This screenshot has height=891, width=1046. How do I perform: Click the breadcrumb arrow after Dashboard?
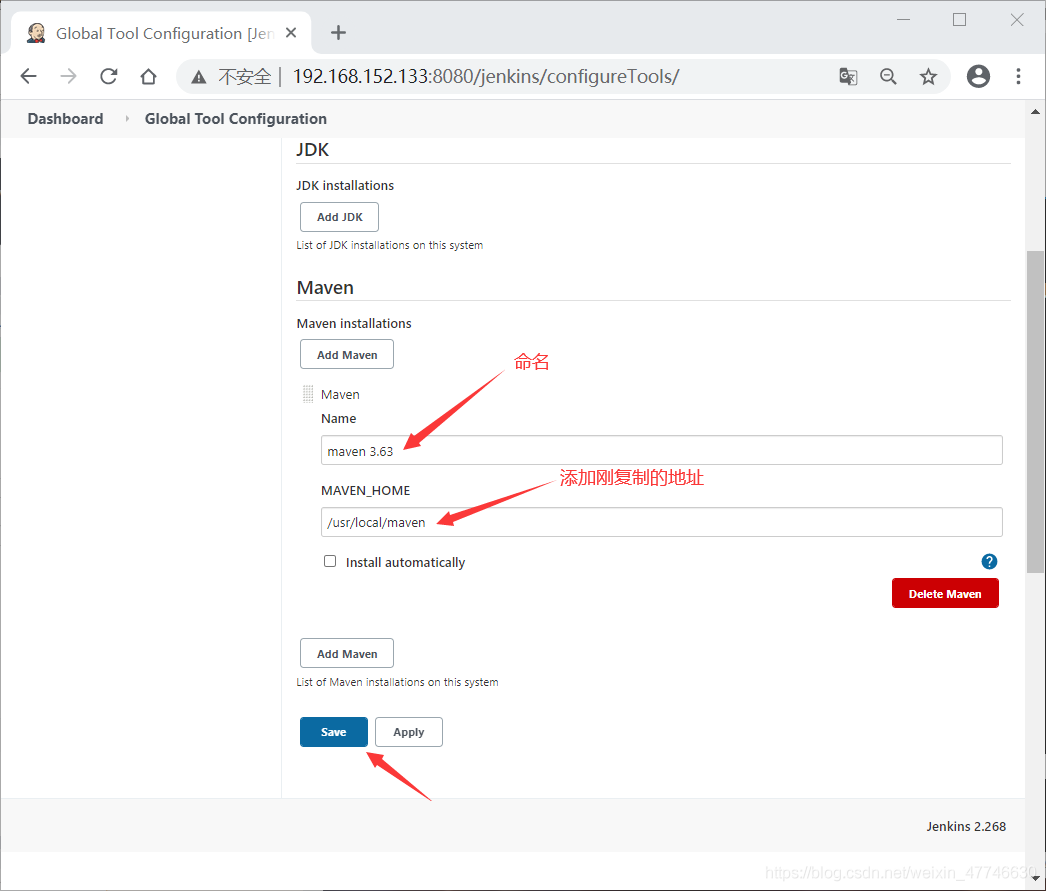click(127, 119)
